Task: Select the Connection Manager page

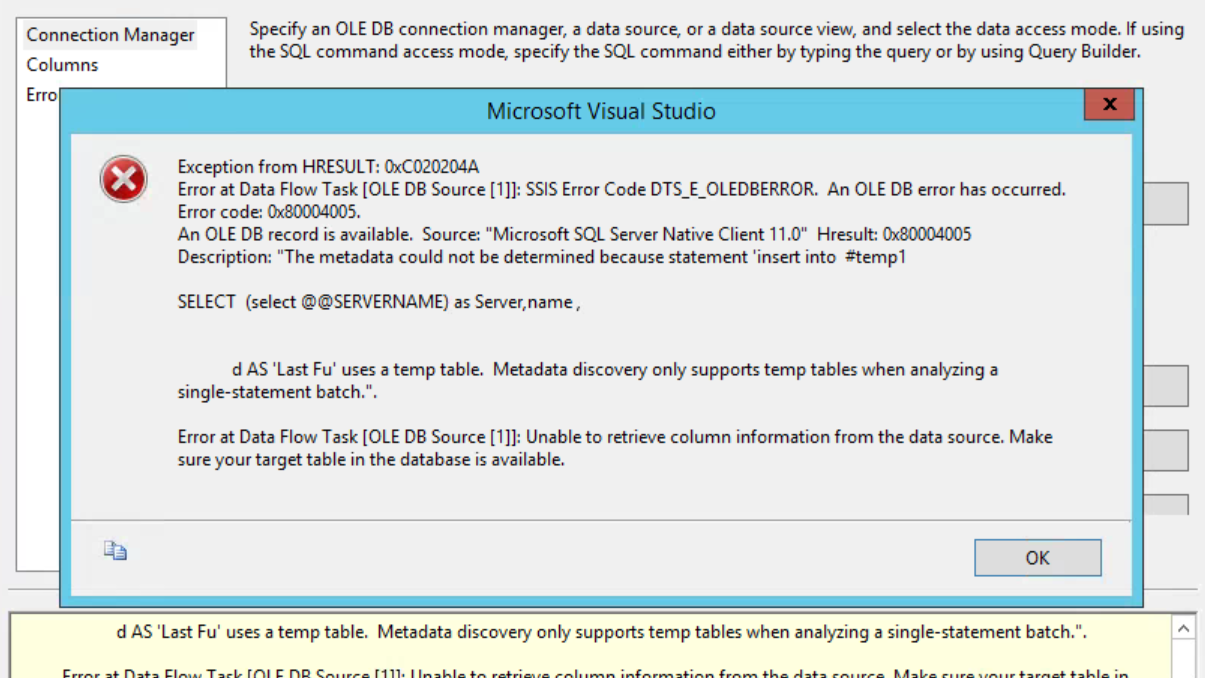Action: click(x=110, y=35)
